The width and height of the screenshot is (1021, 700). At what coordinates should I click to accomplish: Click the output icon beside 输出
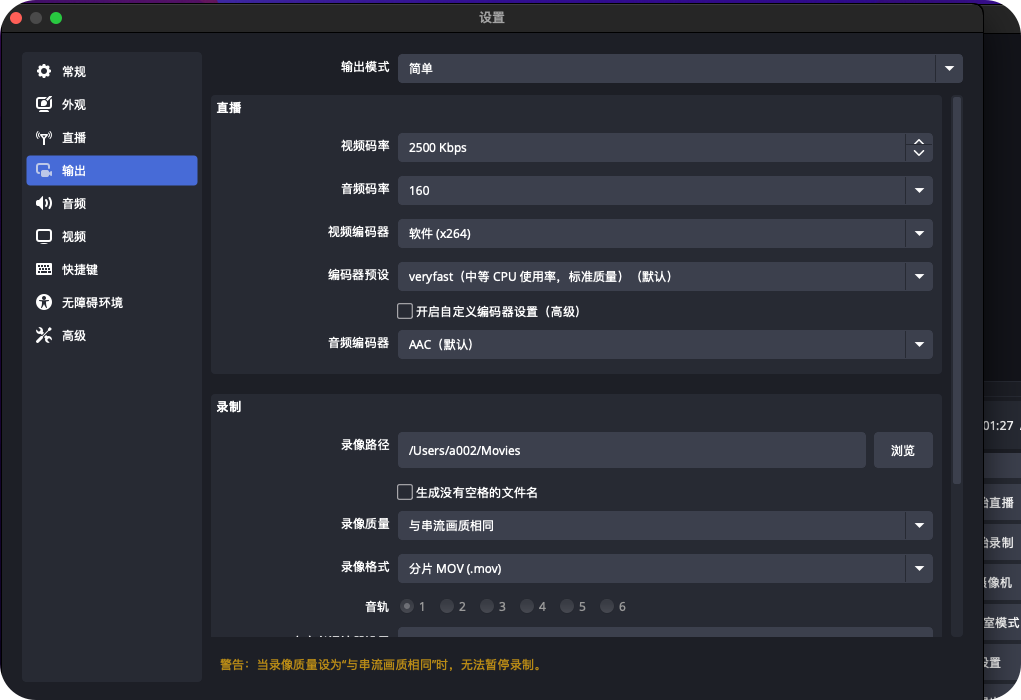click(44, 171)
